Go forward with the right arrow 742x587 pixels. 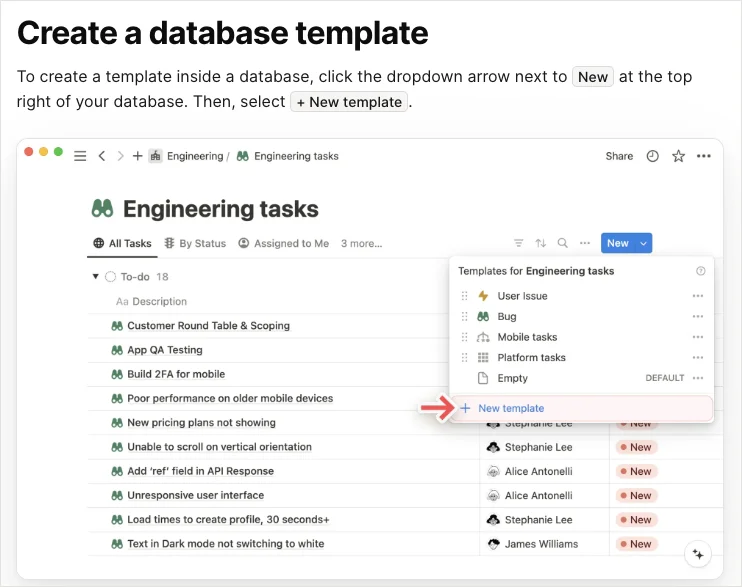pos(120,156)
